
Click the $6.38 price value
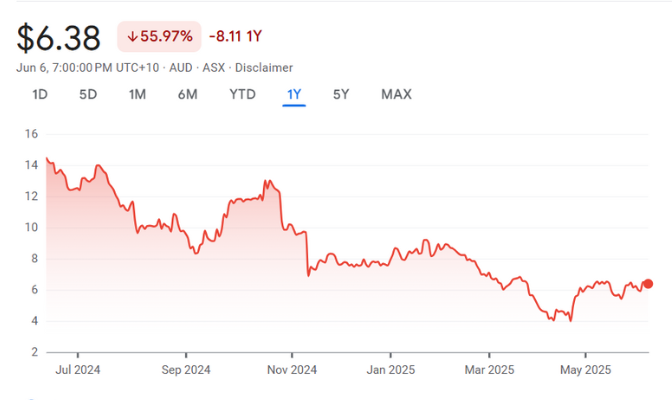point(59,38)
